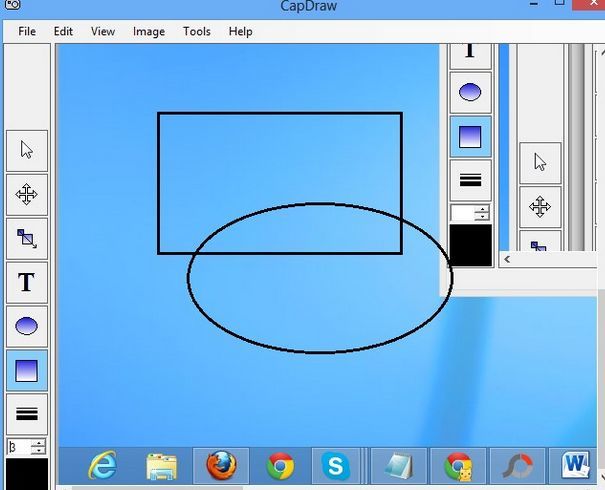Select the line thickness tool in left toolbar
This screenshot has width=605, height=490.
27,414
